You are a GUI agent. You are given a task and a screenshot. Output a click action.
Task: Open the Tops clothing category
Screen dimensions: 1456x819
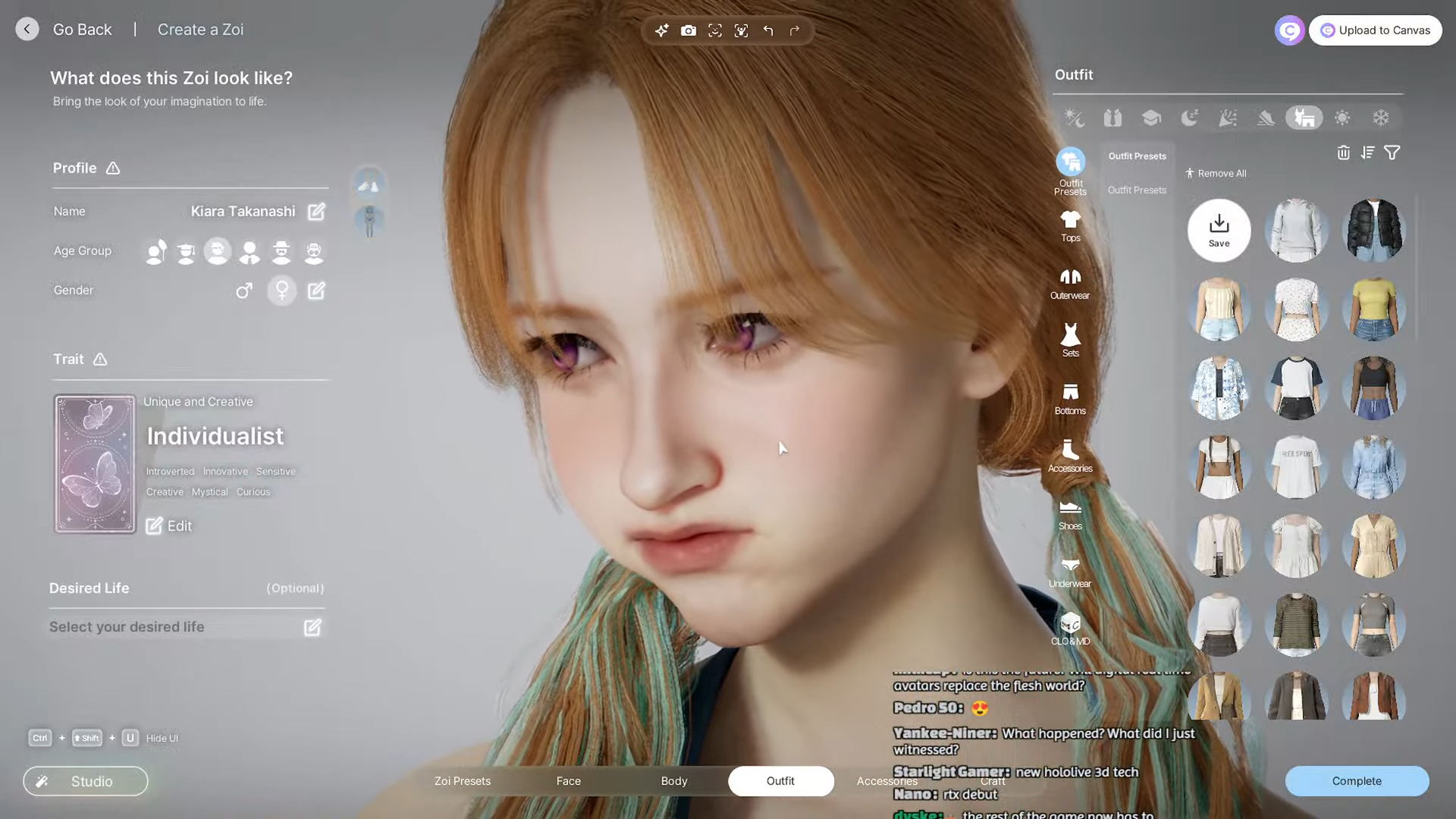coord(1070,225)
